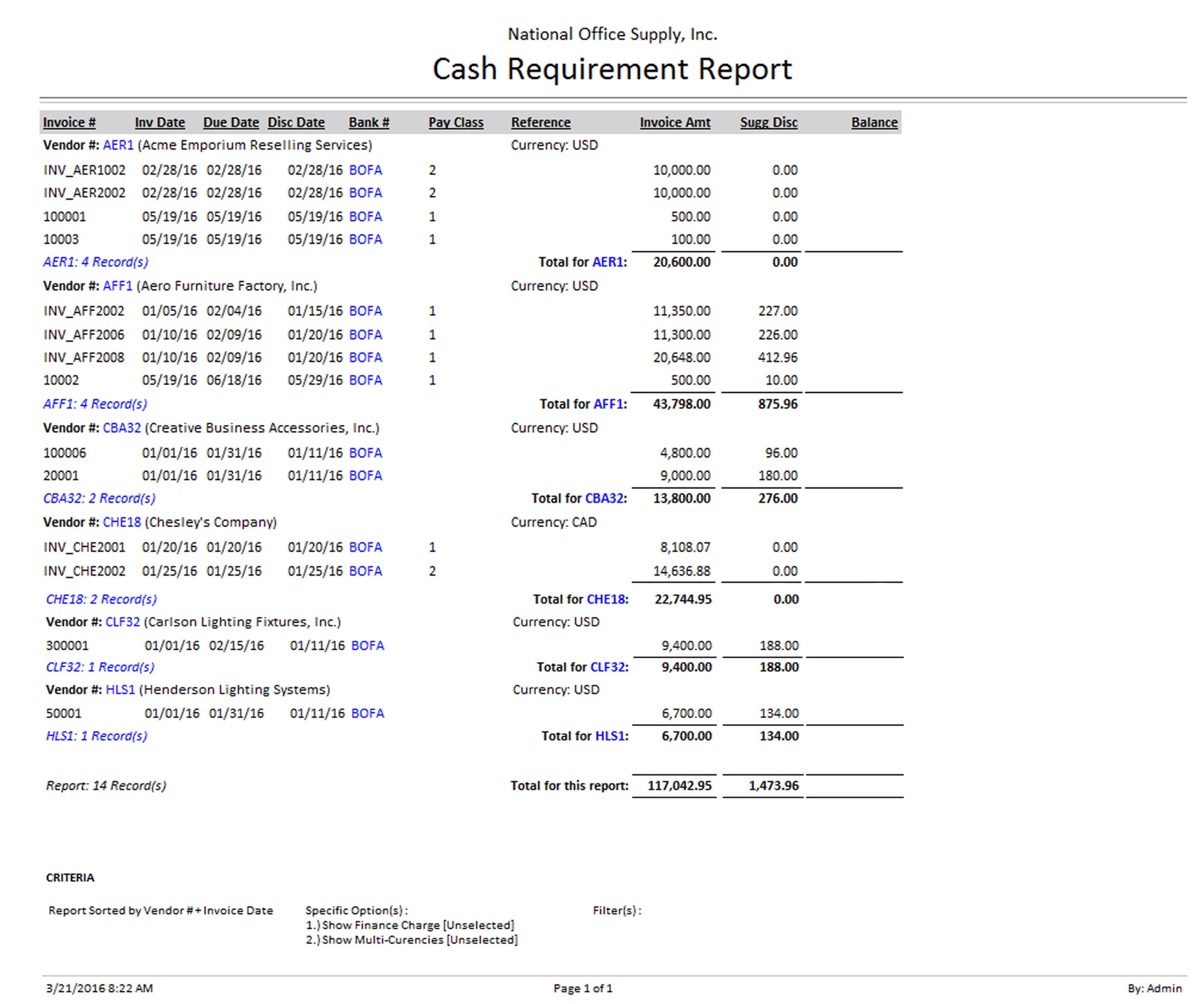Open the AER1 4 Record(s) summary link

point(96,262)
